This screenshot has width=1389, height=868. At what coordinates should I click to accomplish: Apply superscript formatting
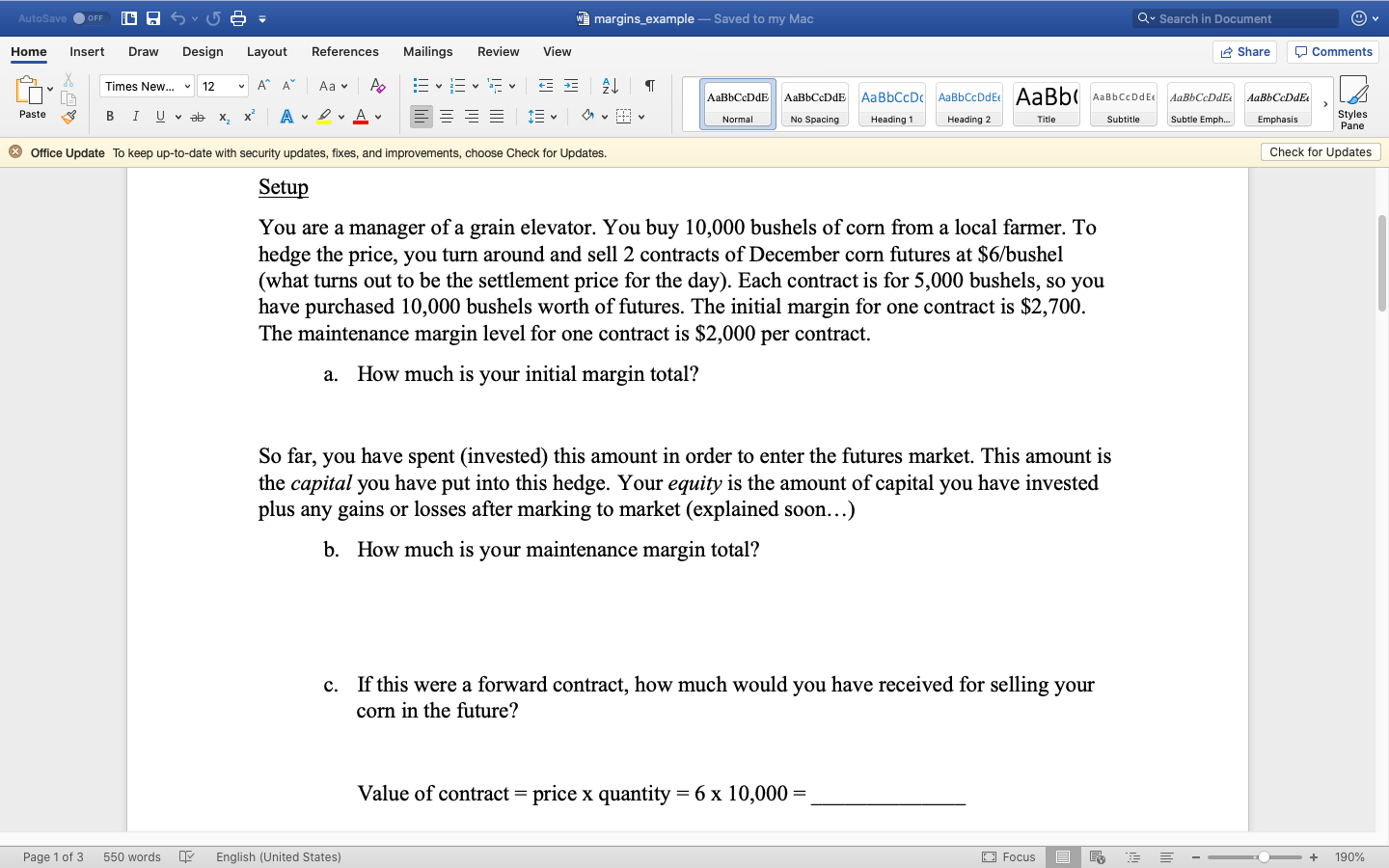249,116
